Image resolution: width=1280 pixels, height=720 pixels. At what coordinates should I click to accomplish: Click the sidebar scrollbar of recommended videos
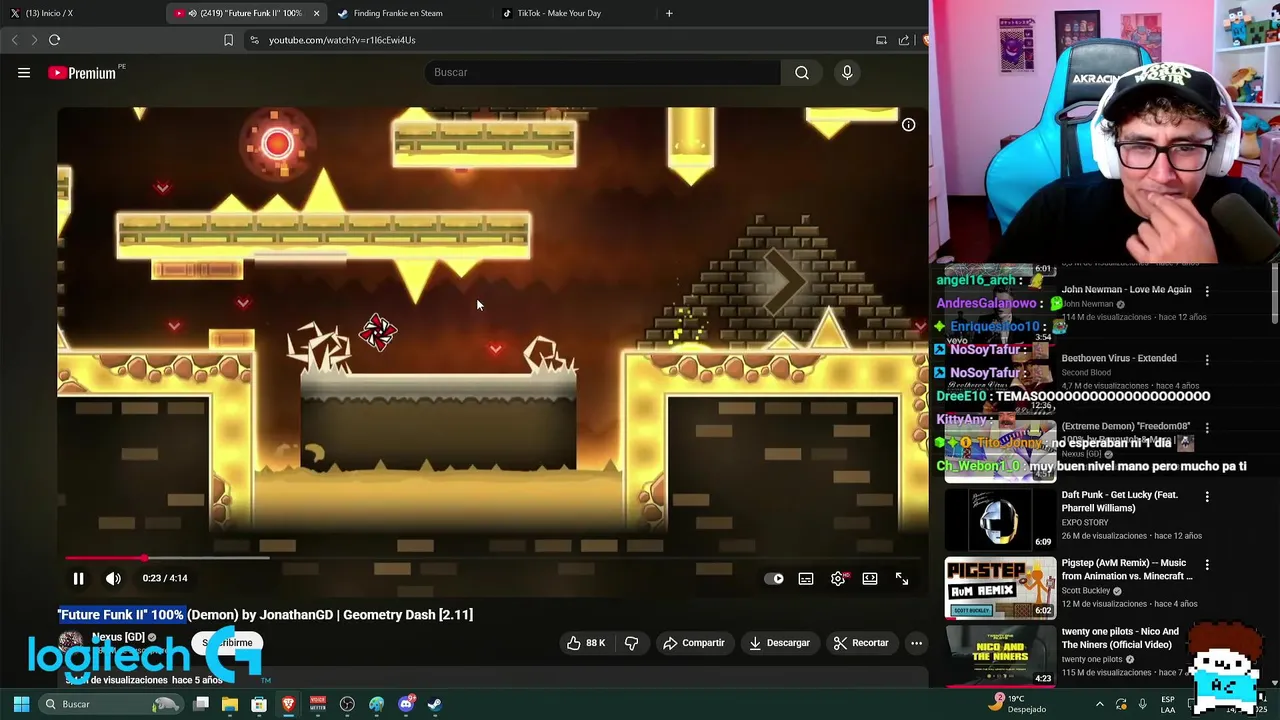1274,295
